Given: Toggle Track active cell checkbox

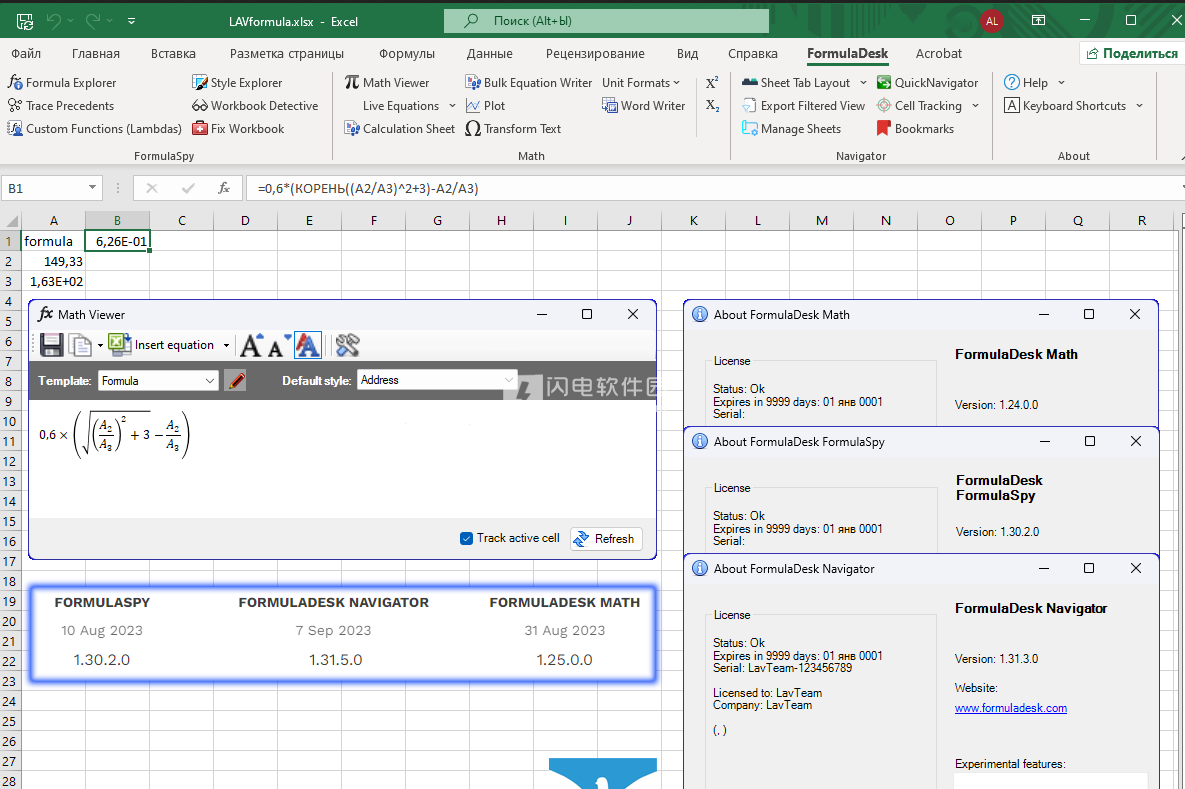Looking at the screenshot, I should coord(466,538).
